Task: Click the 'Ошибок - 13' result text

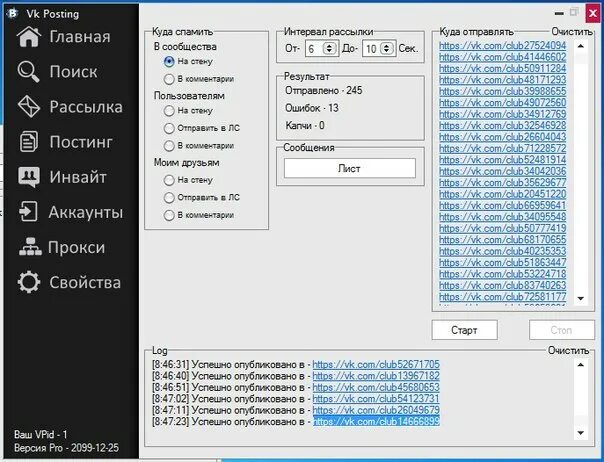Action: point(312,108)
